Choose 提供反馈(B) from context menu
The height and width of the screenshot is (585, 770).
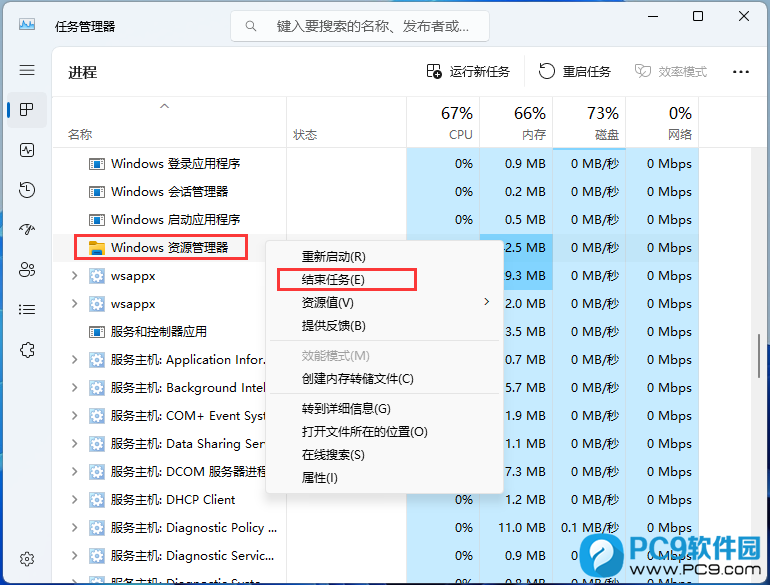333,326
